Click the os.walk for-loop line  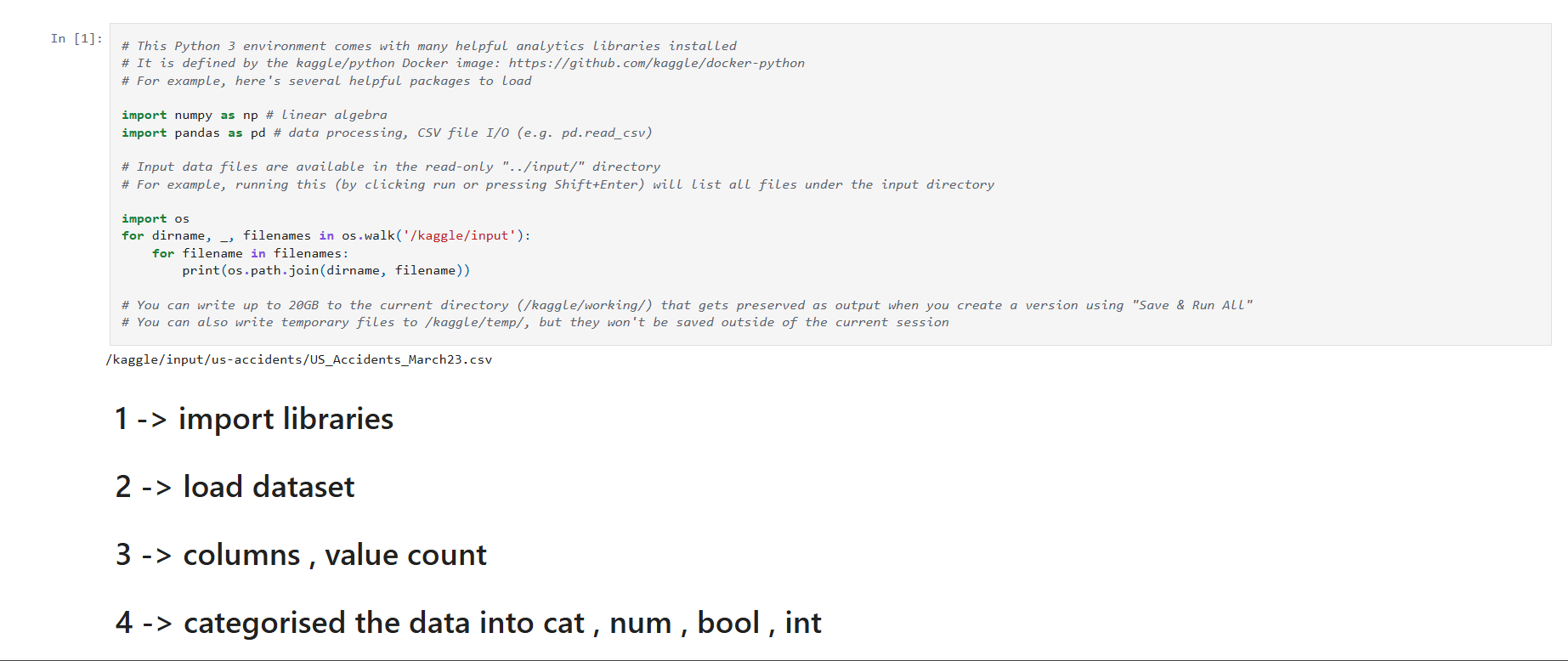325,235
